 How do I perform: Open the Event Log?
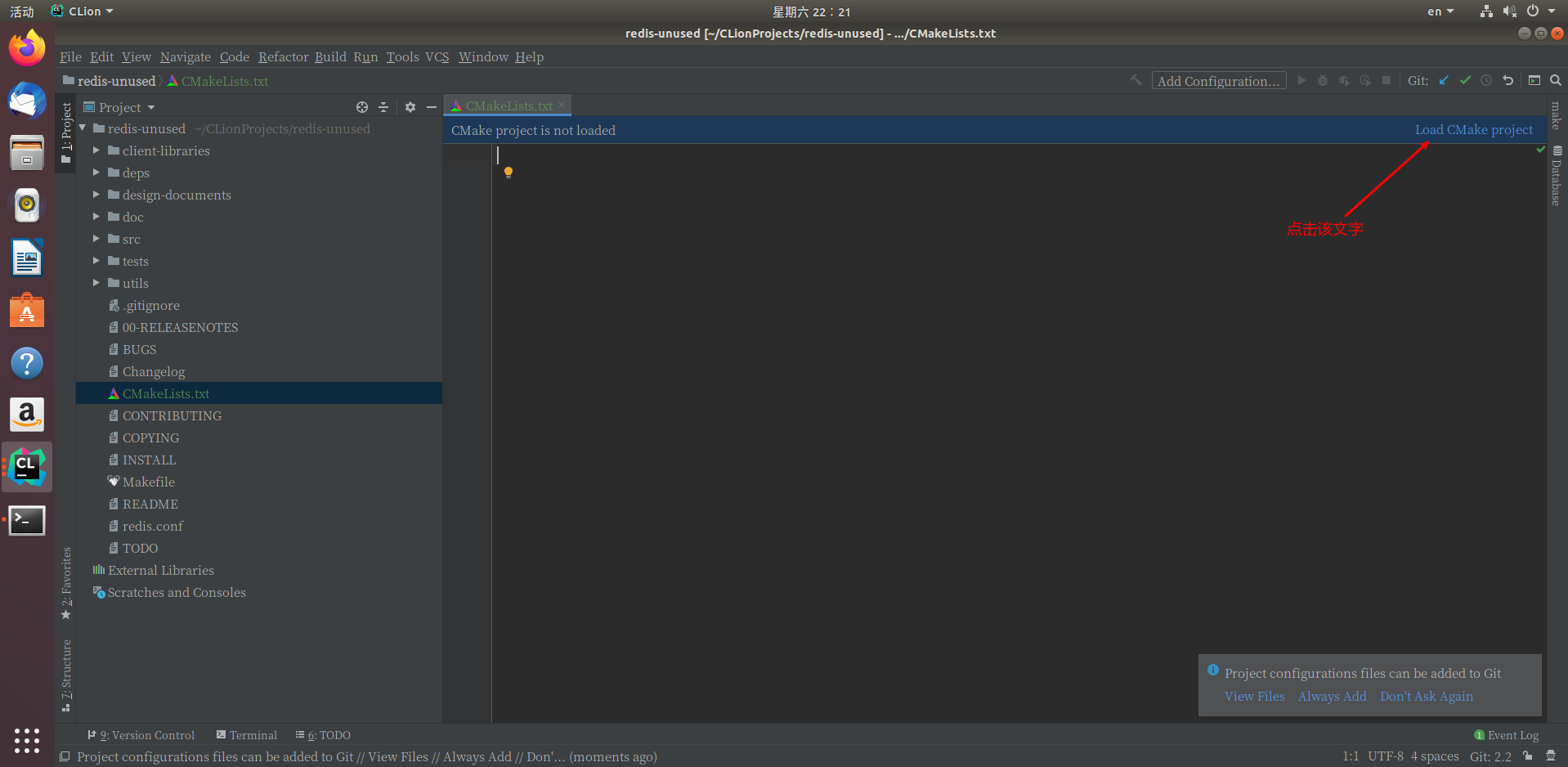pos(1507,735)
